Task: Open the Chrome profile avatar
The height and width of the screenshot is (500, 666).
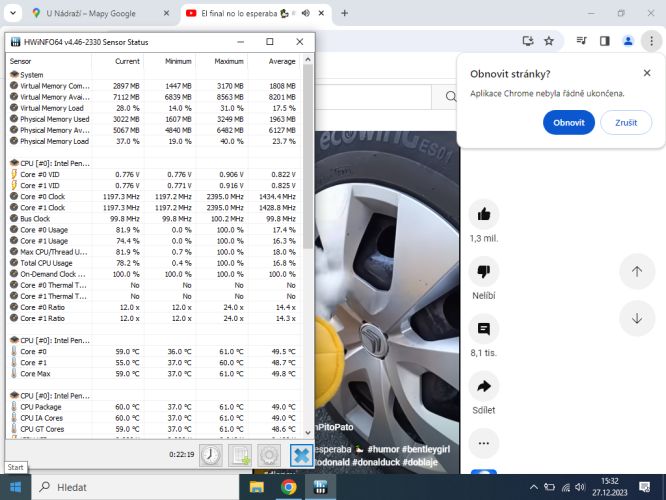Action: [x=628, y=41]
